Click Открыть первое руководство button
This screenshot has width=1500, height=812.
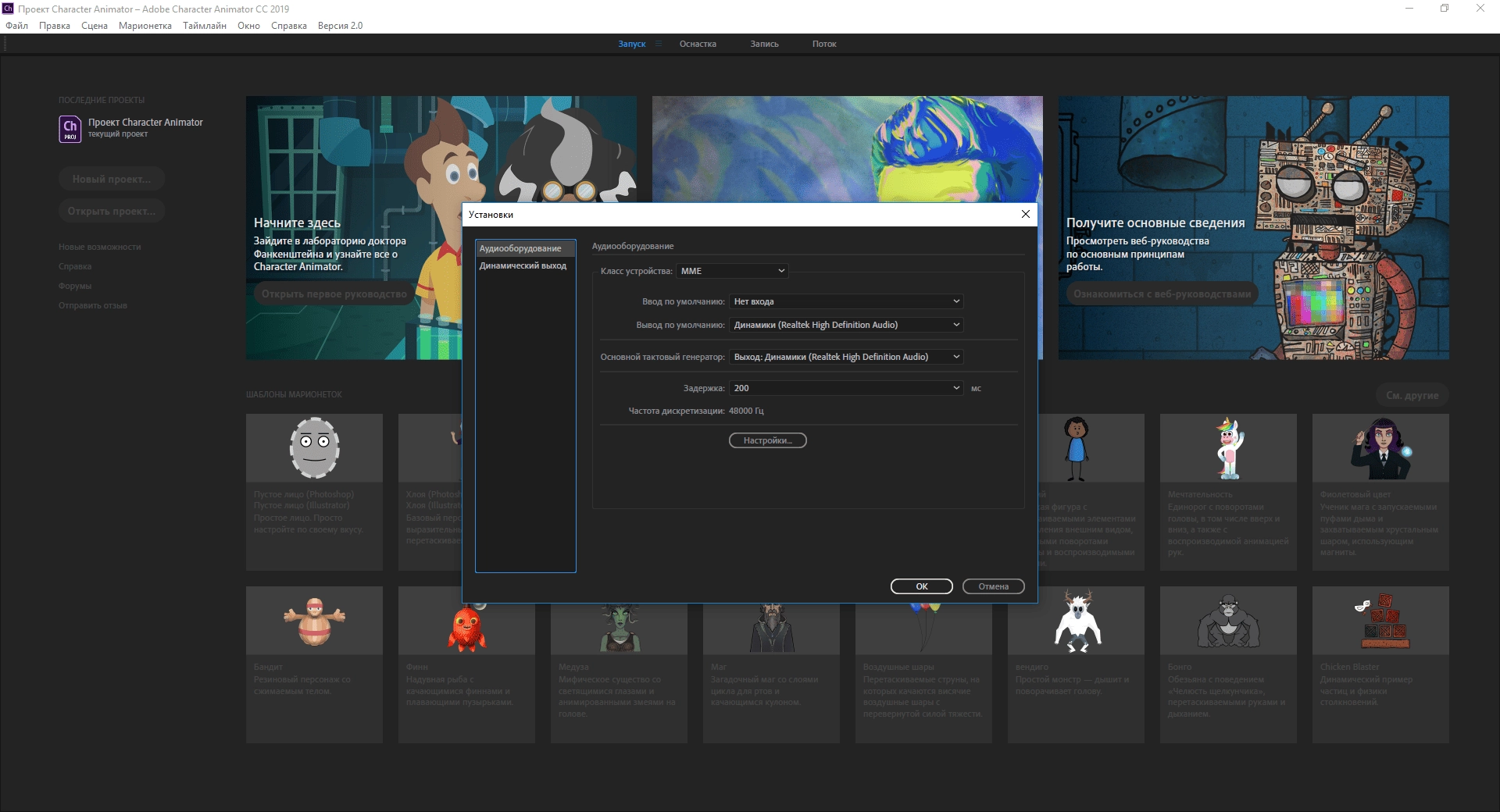coord(334,294)
